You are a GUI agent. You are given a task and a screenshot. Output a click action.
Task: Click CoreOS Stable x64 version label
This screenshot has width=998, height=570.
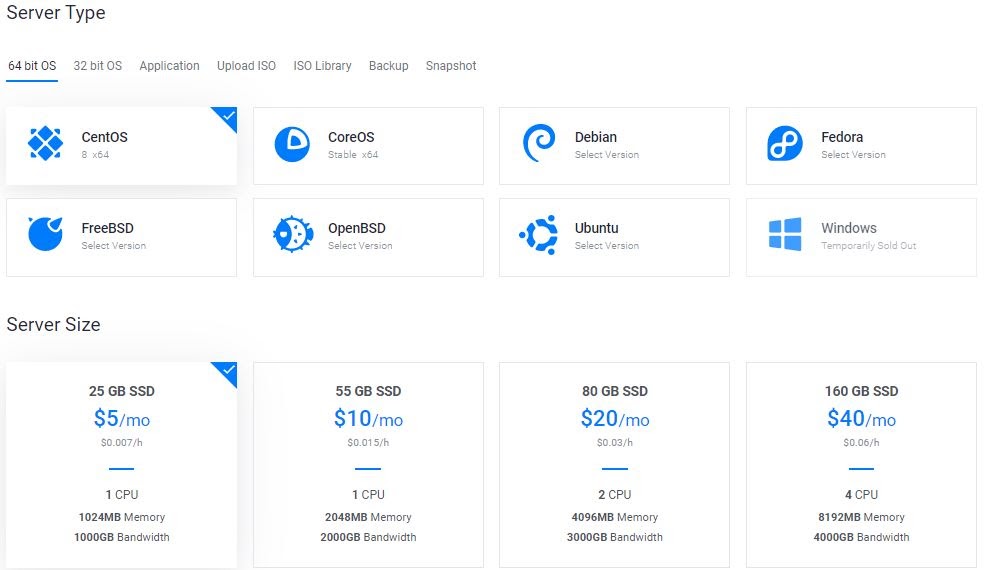pyautogui.click(x=353, y=155)
